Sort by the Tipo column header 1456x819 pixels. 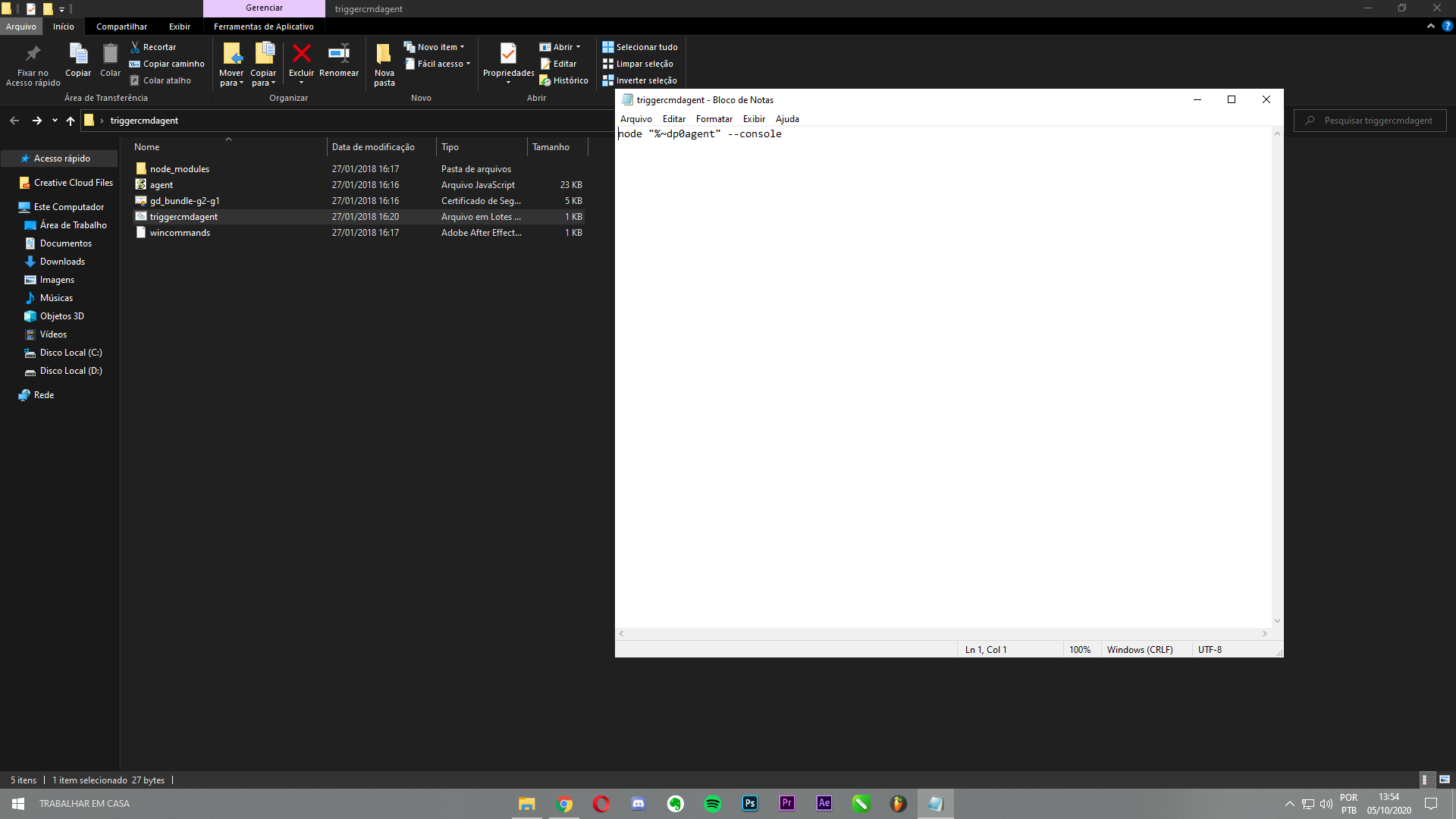pyautogui.click(x=482, y=147)
